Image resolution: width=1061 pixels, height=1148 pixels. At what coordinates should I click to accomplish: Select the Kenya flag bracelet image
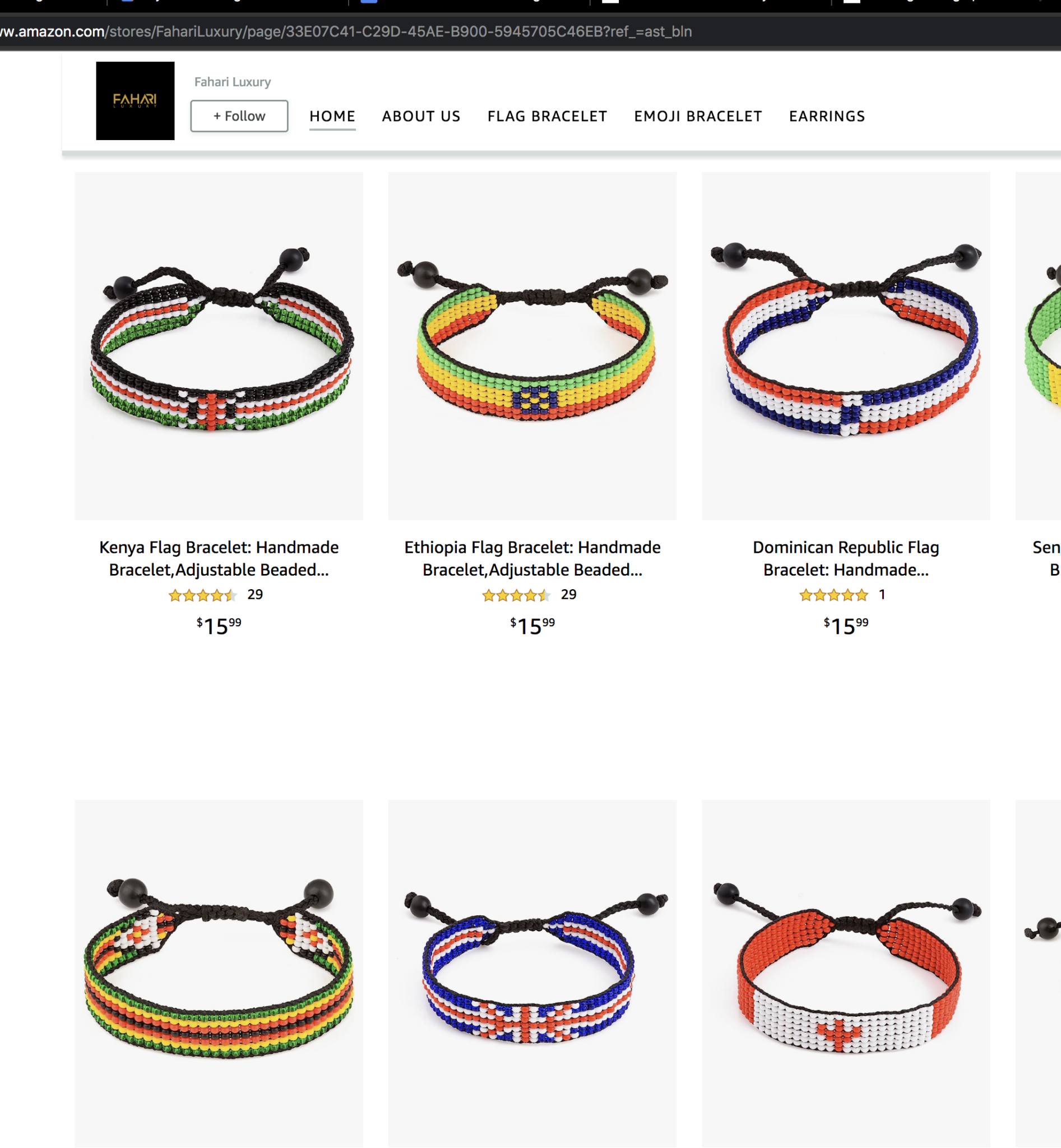[x=219, y=346]
